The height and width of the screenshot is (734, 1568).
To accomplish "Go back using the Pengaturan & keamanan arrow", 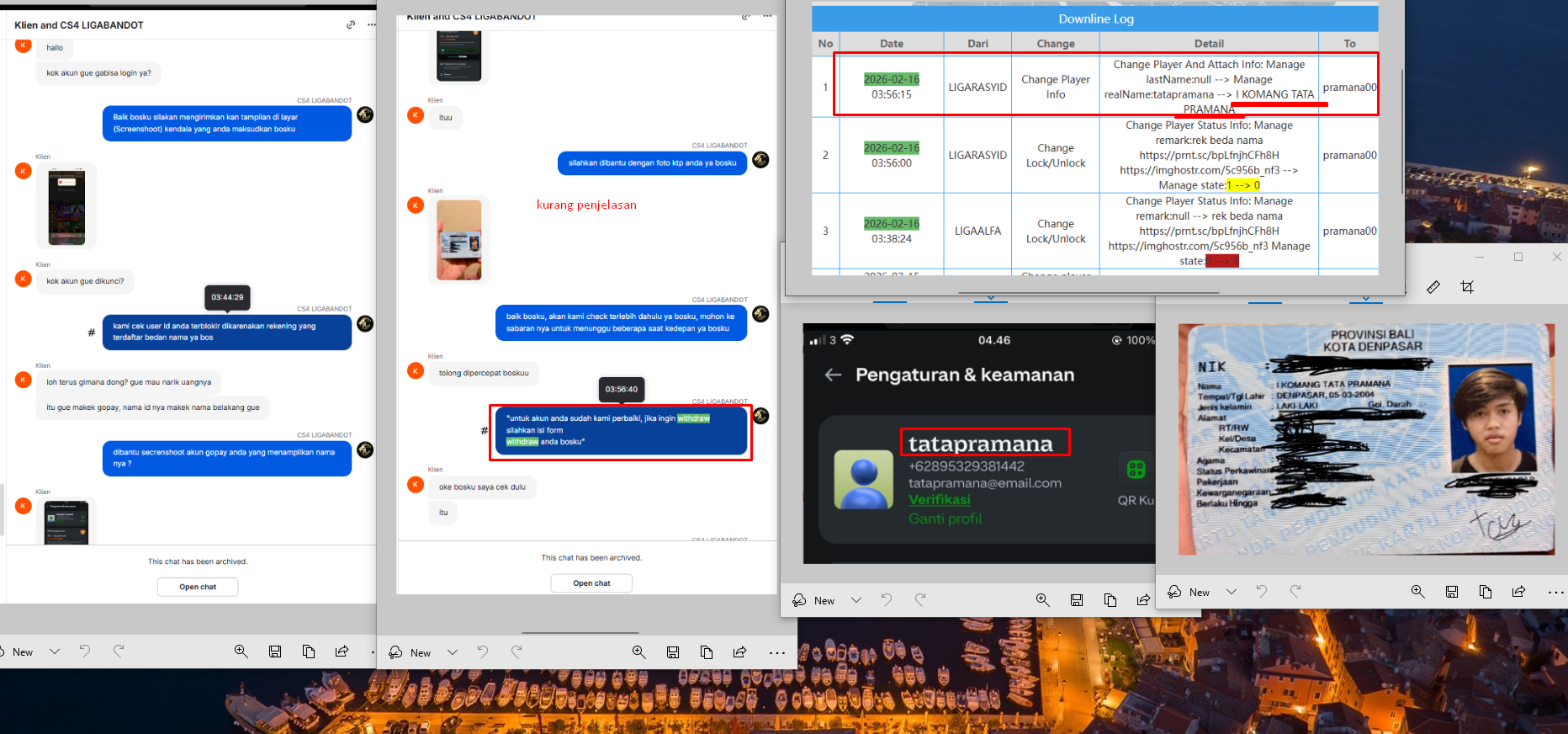I will (834, 375).
